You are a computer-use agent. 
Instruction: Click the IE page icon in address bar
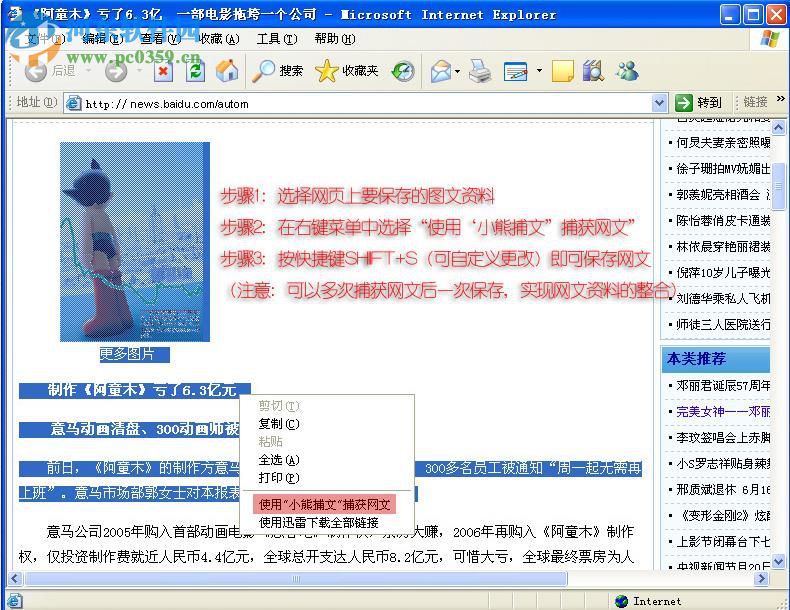pos(74,103)
